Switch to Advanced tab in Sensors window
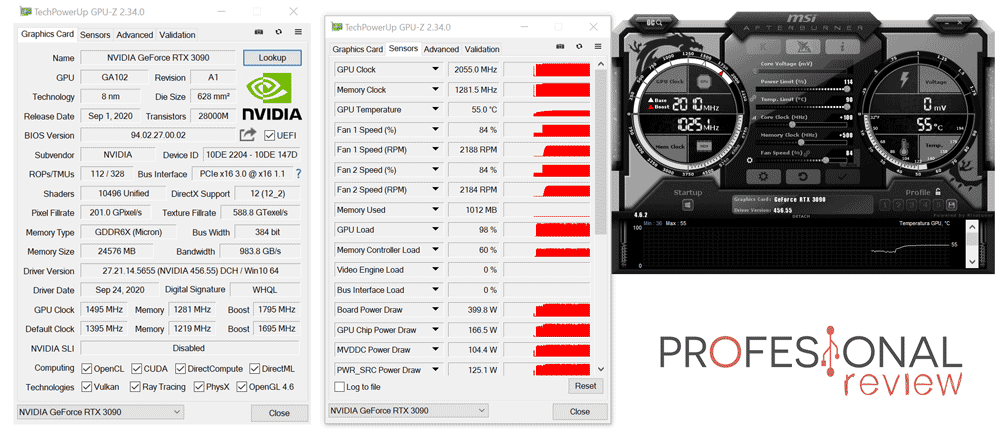Viewport: 1000px width, 433px height. [441, 49]
